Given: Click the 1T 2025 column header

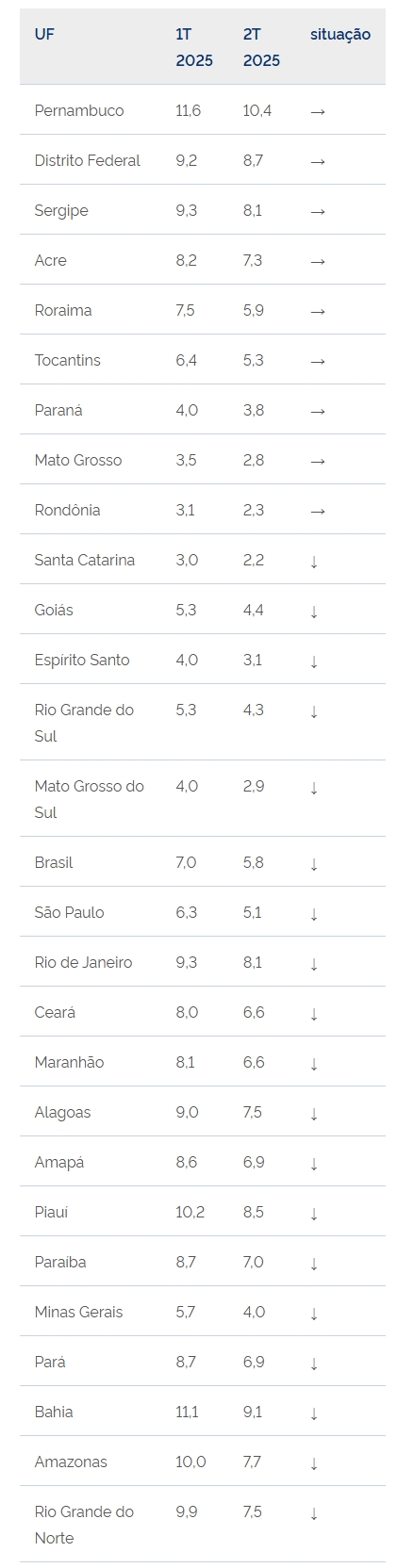Looking at the screenshot, I should [x=194, y=47].
